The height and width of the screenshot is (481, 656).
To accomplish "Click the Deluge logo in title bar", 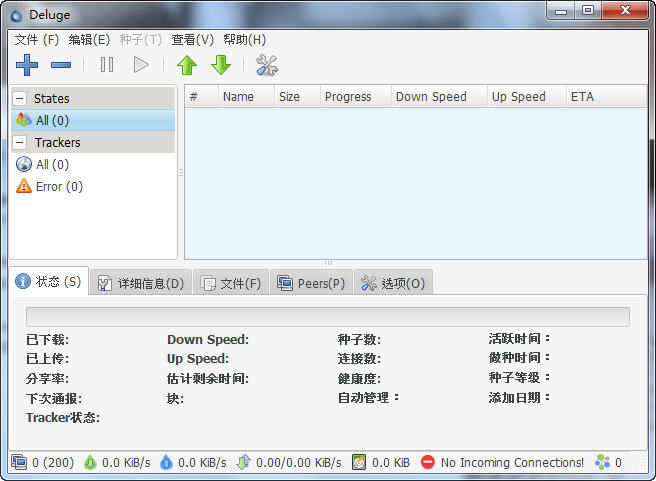I will 16,16.
